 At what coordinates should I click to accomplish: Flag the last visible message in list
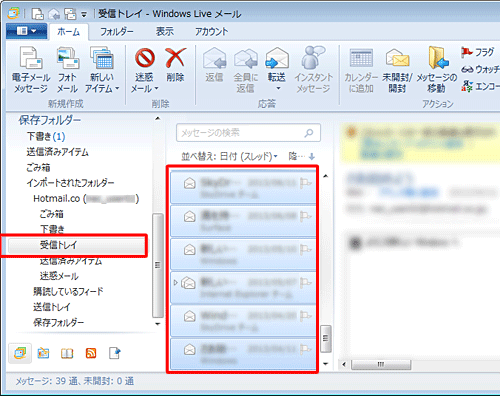tap(305, 349)
